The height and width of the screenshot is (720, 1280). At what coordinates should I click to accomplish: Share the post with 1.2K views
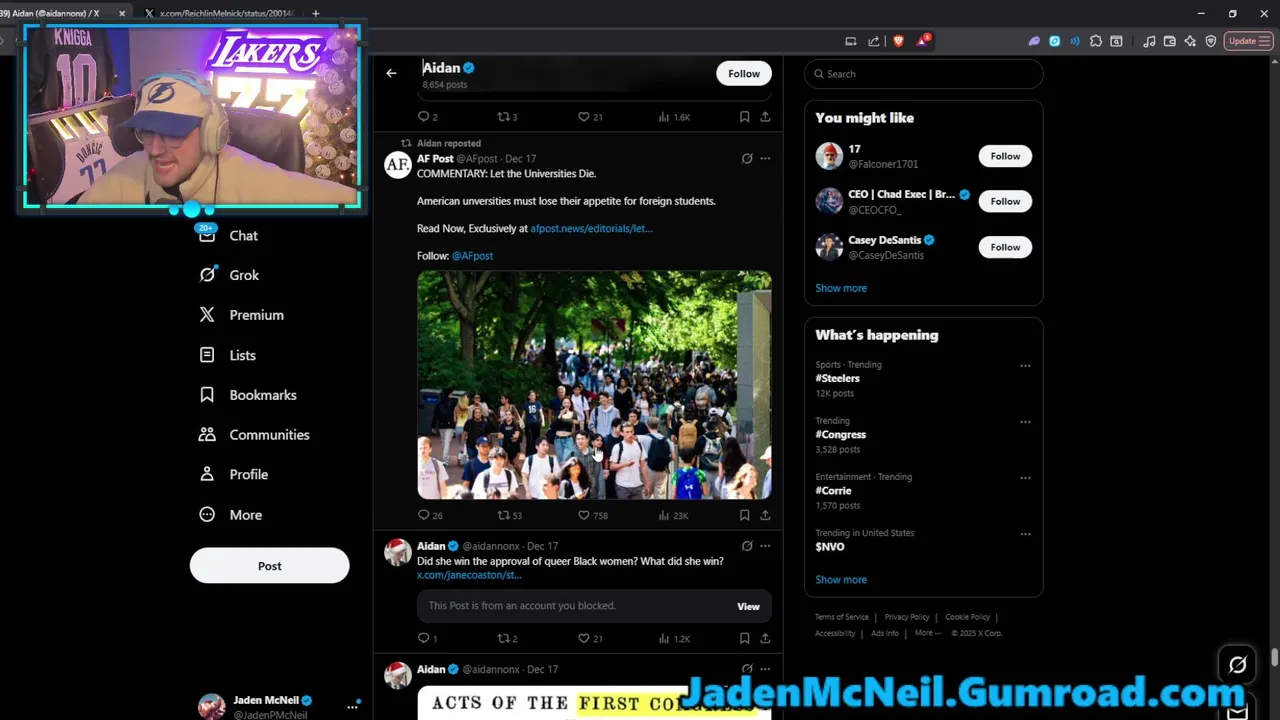765,638
